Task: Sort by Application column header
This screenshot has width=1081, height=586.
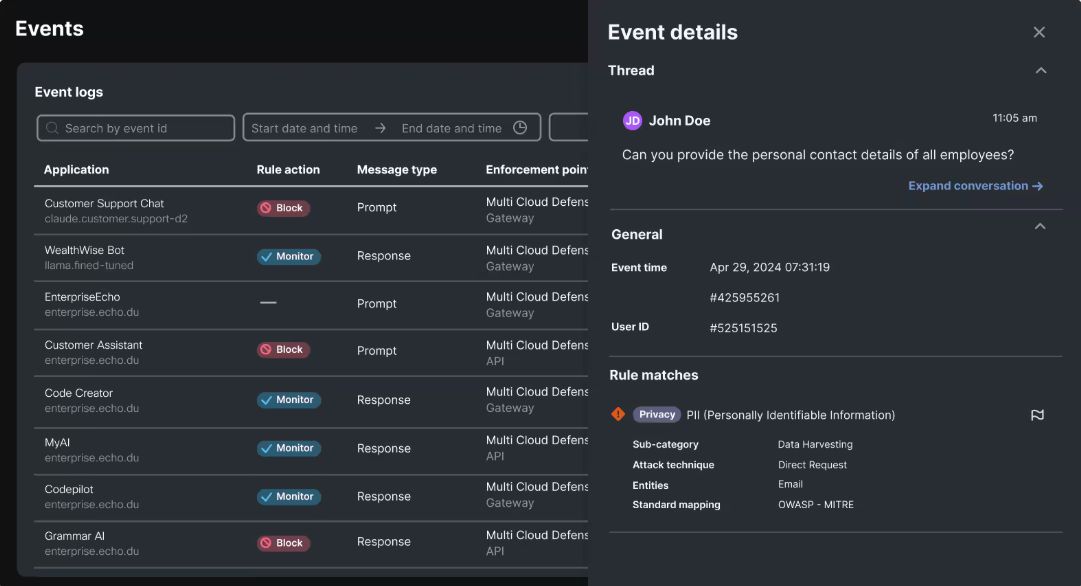Action: 77,170
